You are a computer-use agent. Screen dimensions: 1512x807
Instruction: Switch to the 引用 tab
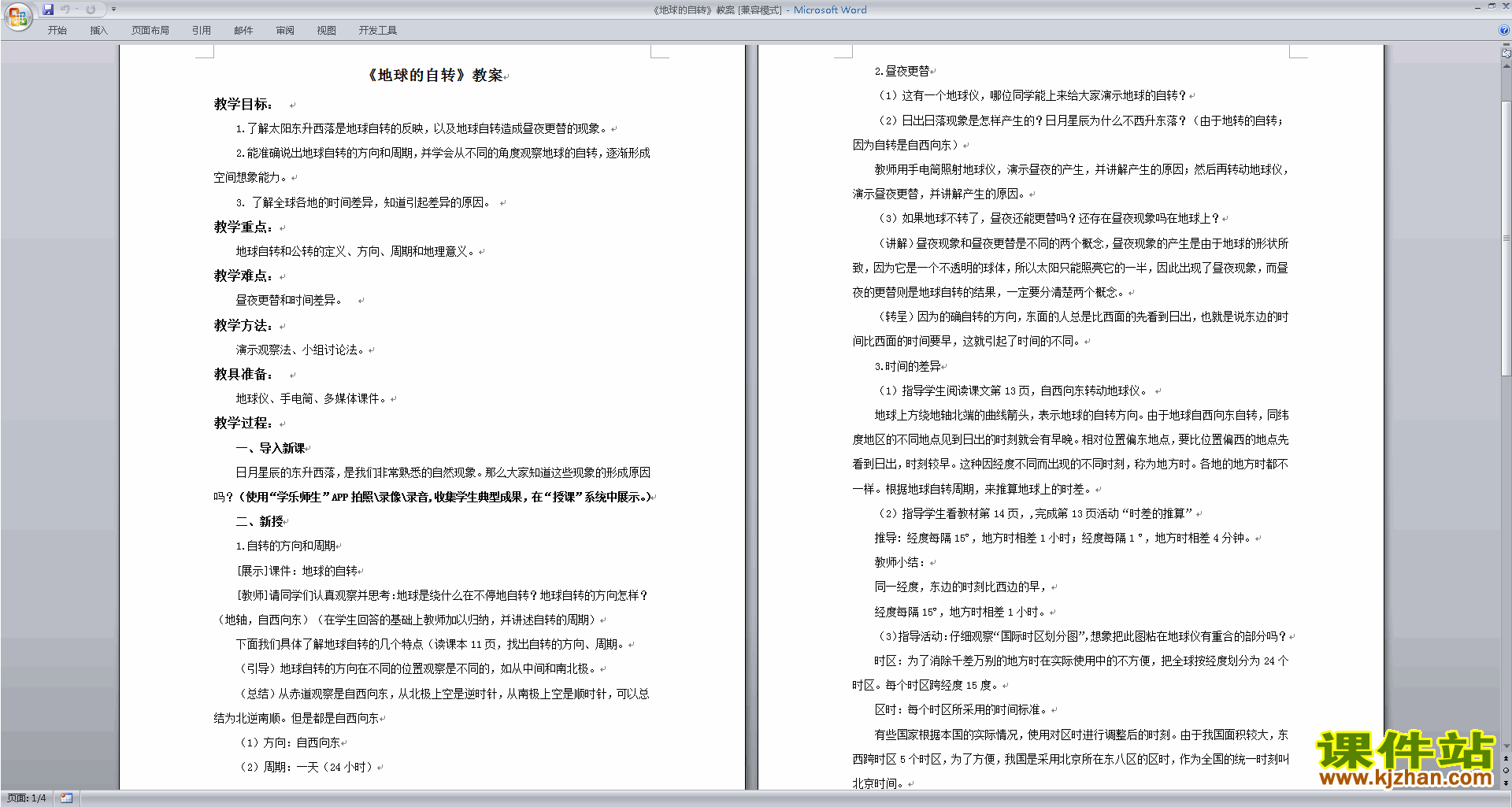(x=202, y=31)
